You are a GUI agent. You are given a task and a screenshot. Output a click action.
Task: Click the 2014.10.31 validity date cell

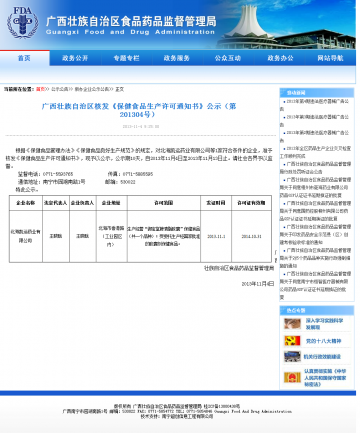click(251, 236)
